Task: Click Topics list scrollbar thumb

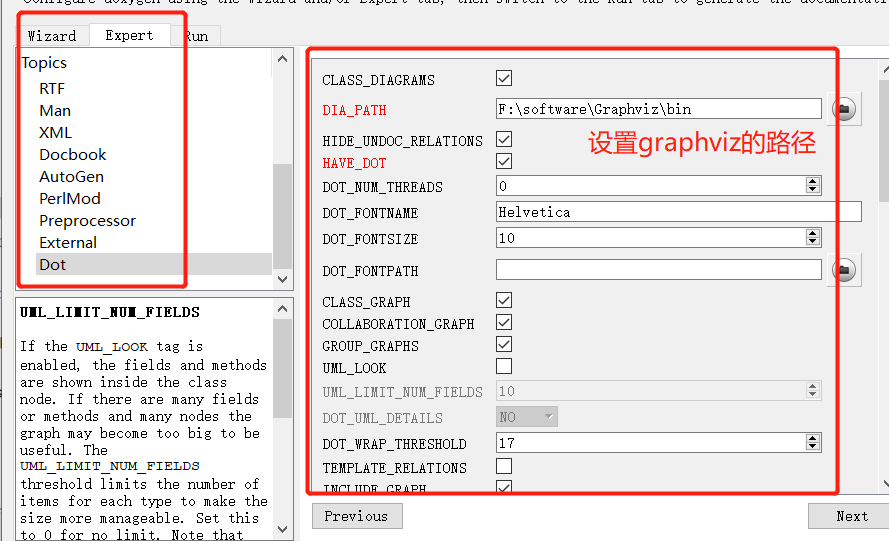Action: 282,216
